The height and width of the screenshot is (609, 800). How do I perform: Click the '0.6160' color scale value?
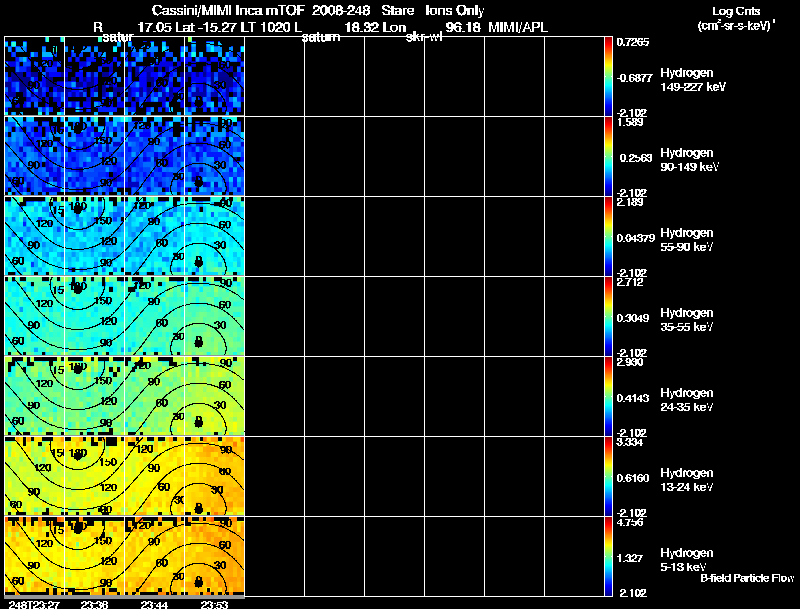(x=633, y=478)
